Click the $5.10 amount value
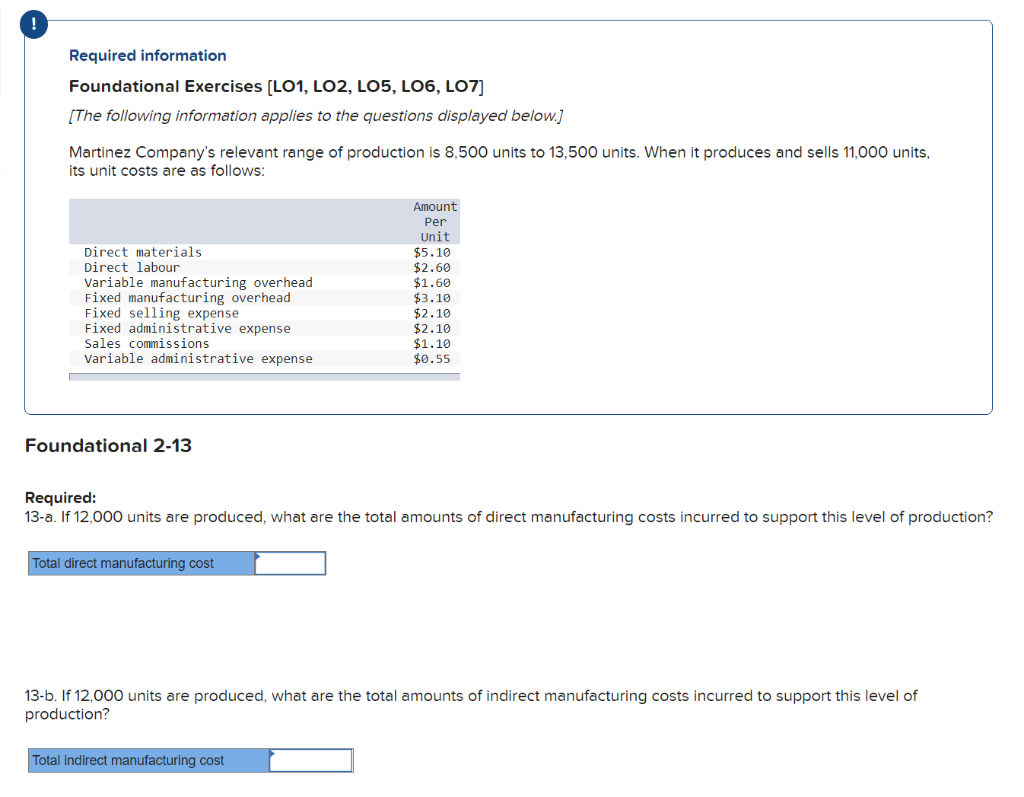 (432, 252)
